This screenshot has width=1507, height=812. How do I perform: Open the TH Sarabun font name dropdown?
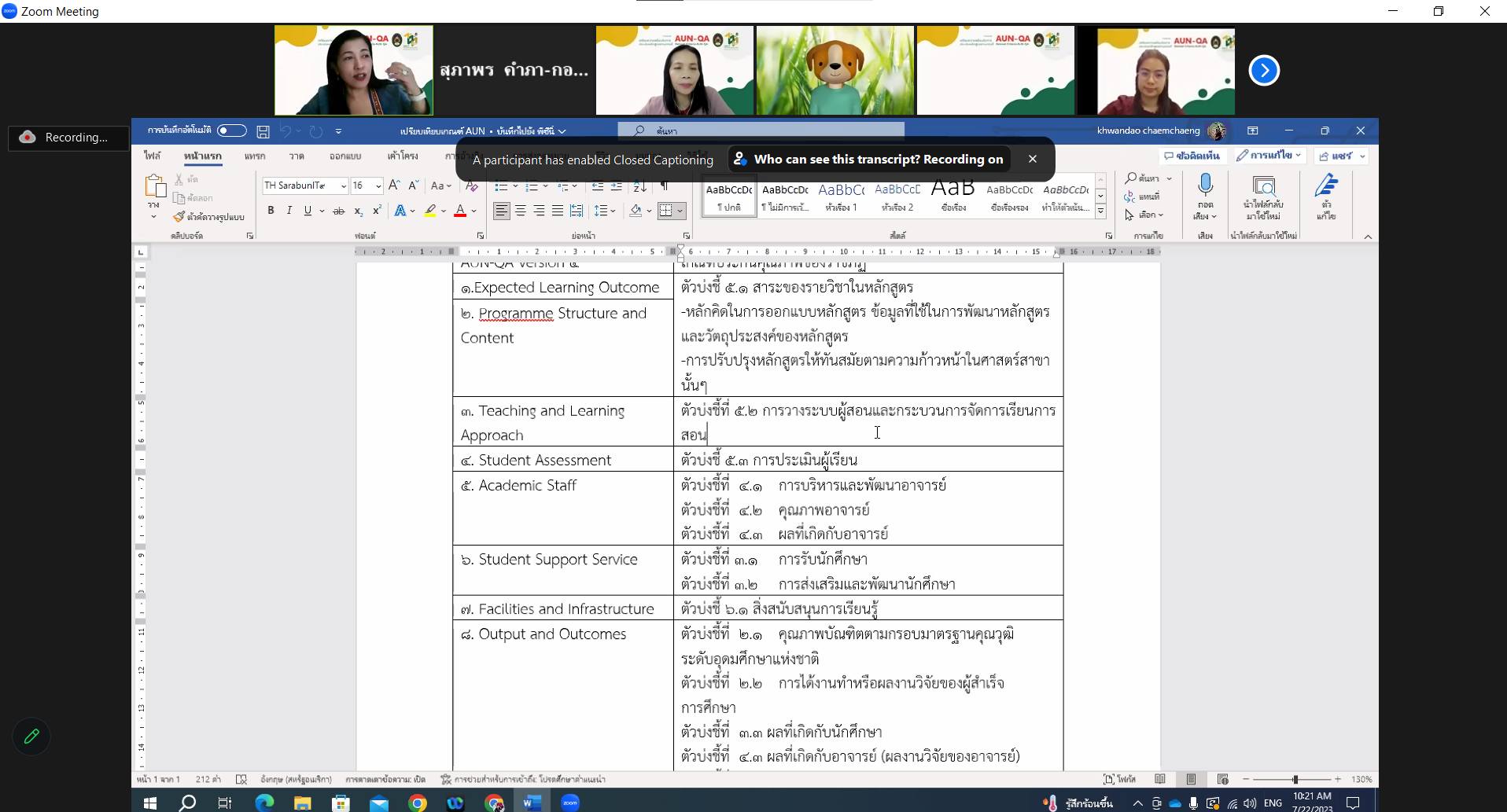pos(344,186)
